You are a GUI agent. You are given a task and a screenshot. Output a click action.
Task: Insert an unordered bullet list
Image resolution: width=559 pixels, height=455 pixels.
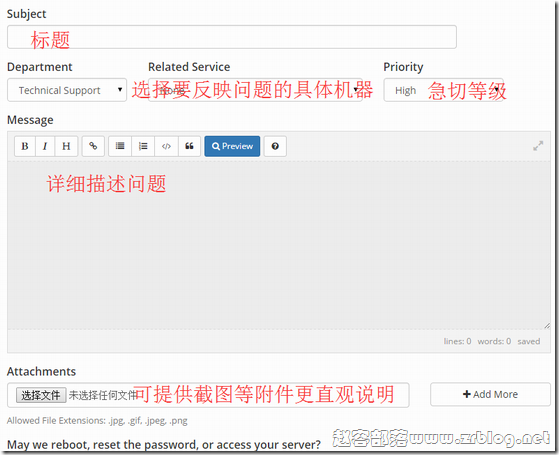120,146
